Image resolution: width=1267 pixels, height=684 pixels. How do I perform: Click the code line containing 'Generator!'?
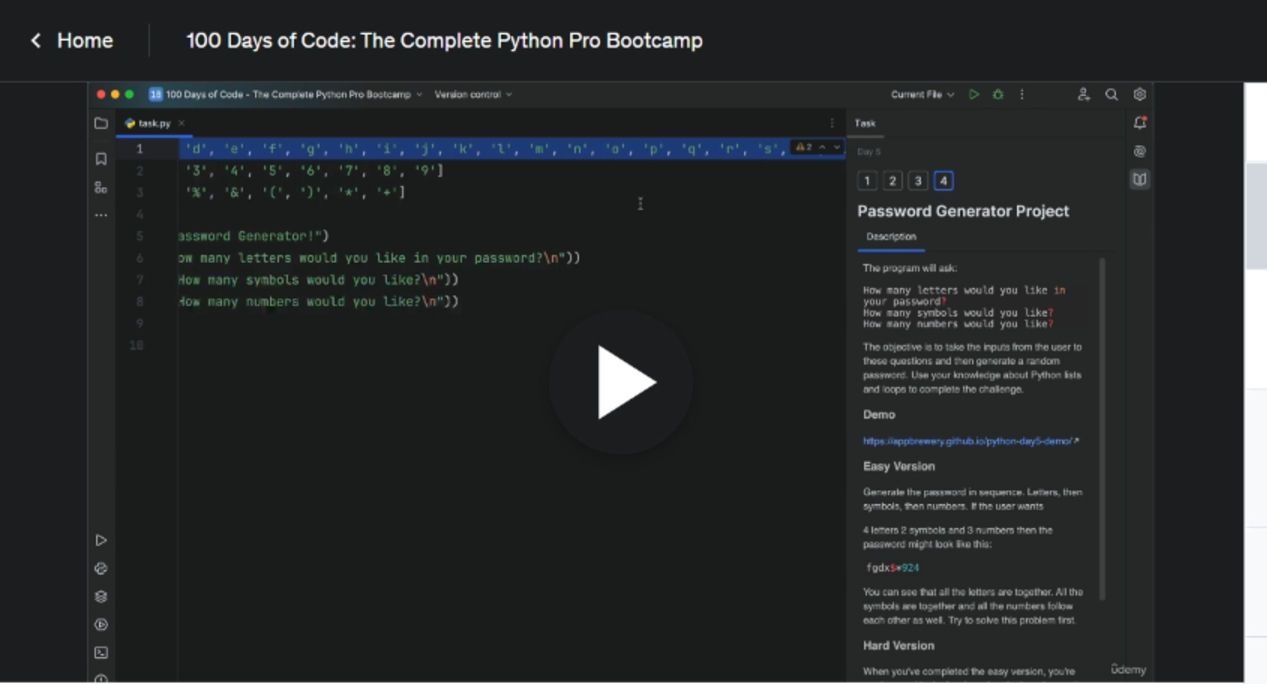253,236
